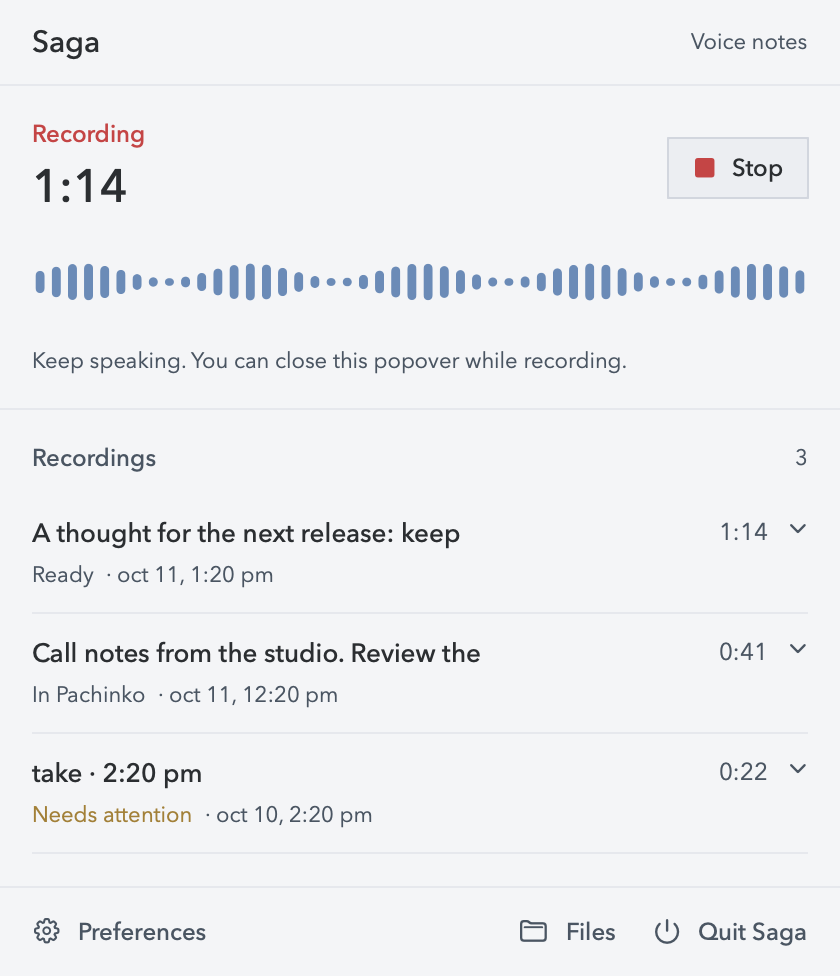Click the red stop square icon
840x976 pixels.
704,168
